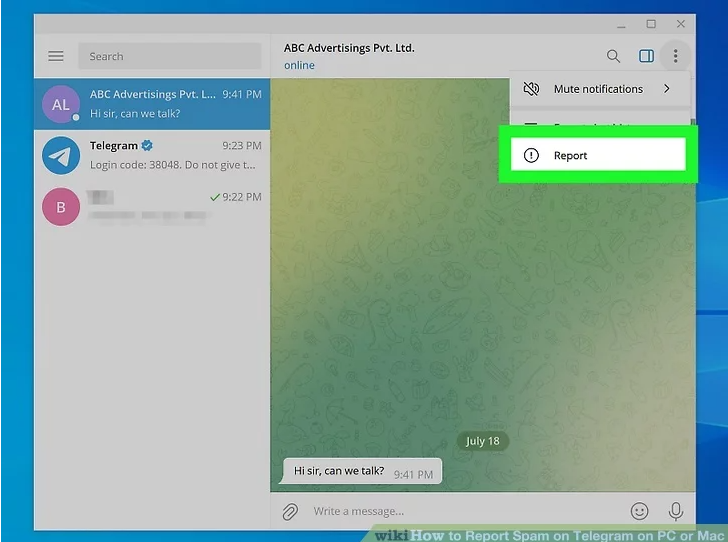Viewport: 728px width, 542px height.
Task: Click the muted speaker icon
Action: click(x=531, y=89)
